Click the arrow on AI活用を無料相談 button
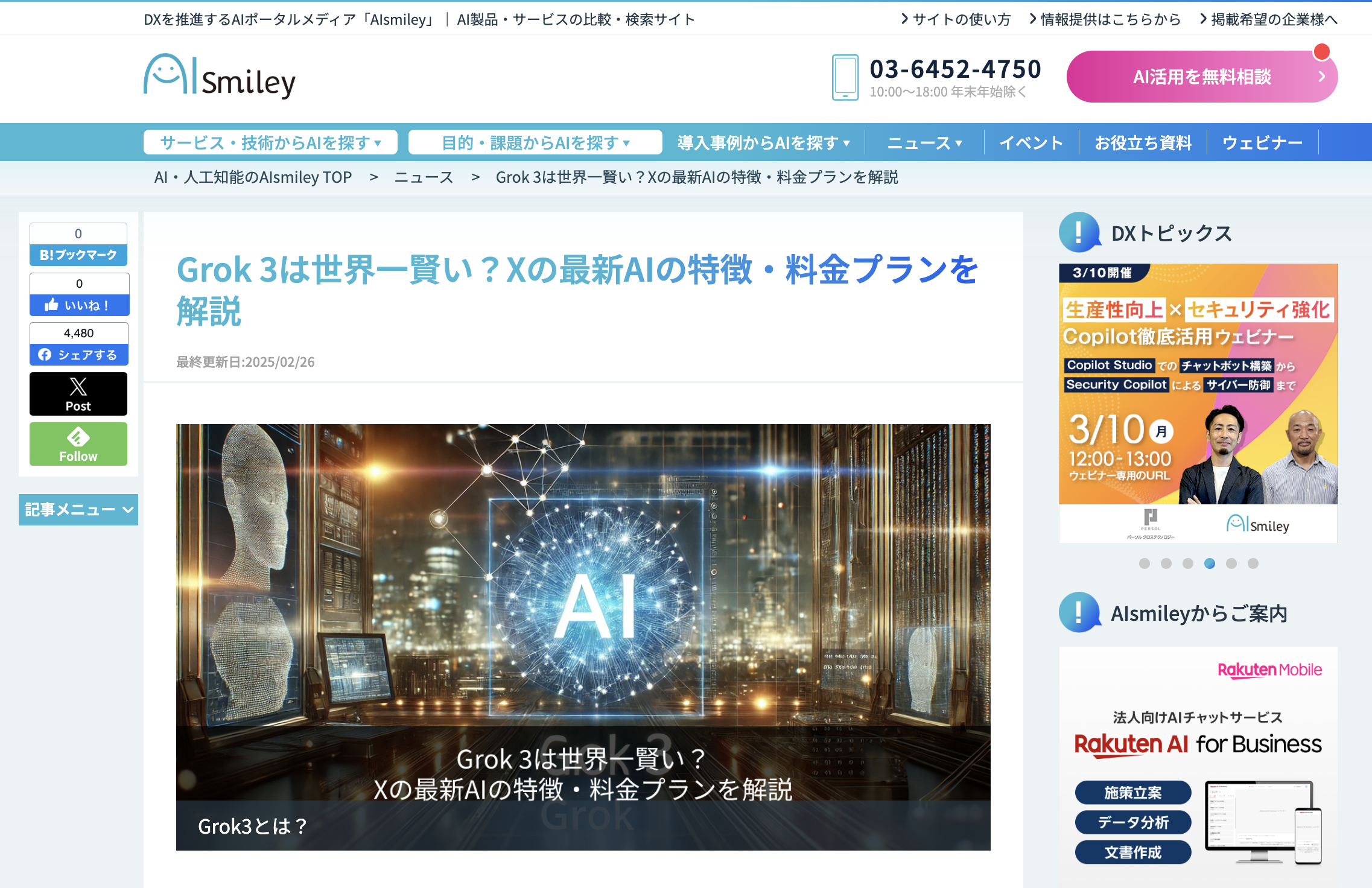This screenshot has width=1372, height=888. 1322,77
